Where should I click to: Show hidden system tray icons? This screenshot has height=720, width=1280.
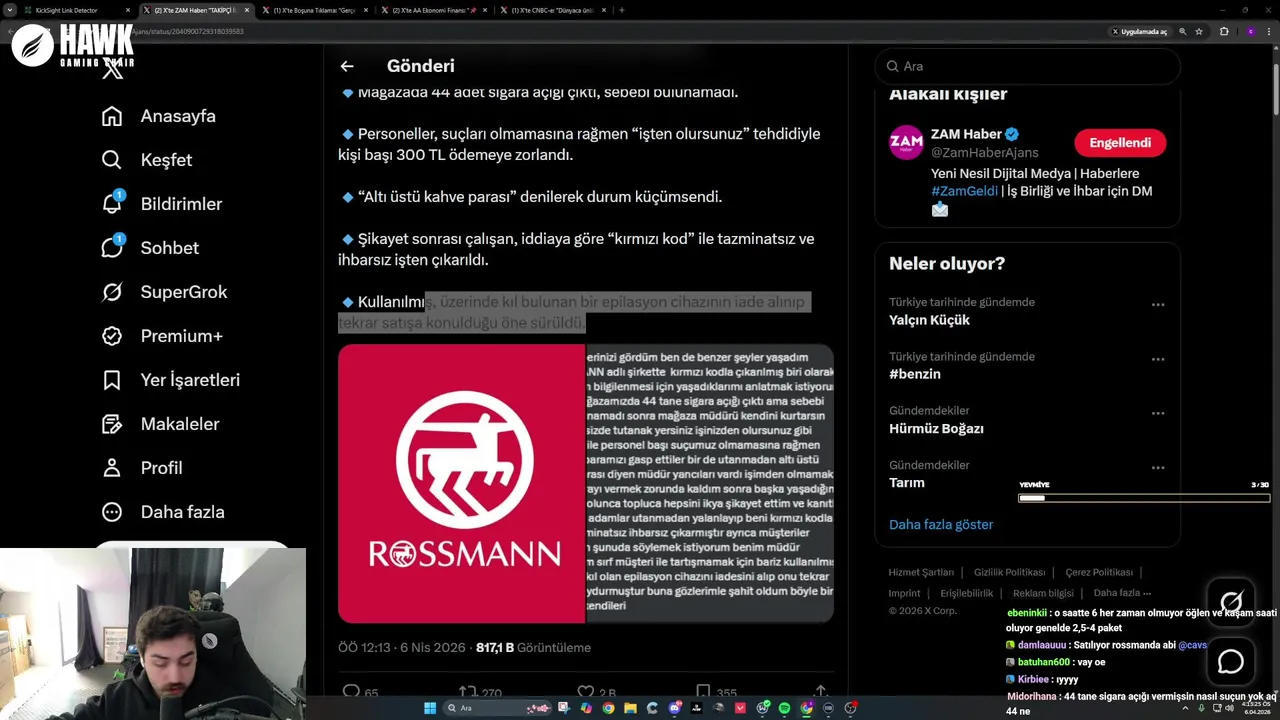point(1185,708)
